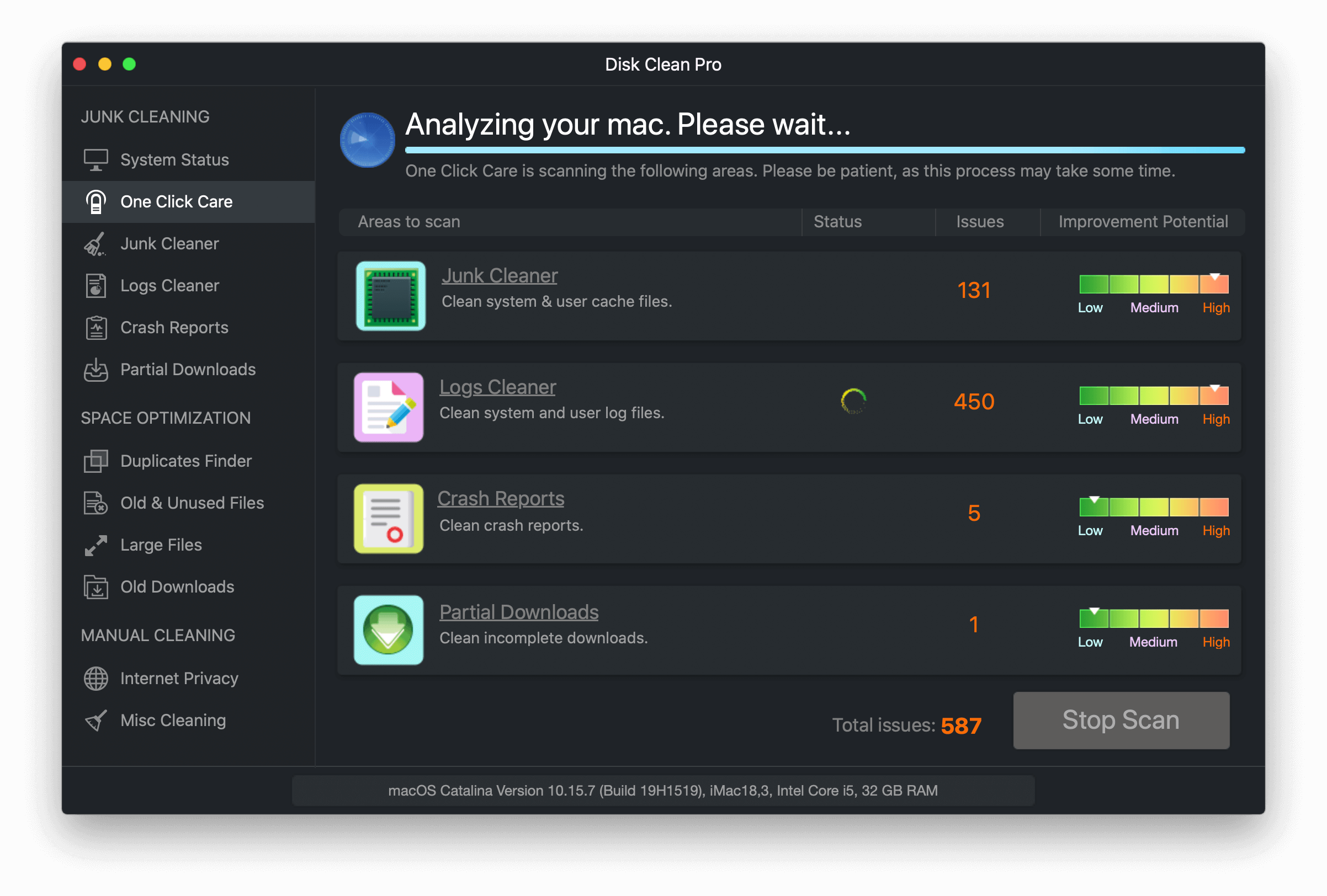Select the Internet Privacy globe icon
Screen dimensions: 1327x896
point(95,678)
